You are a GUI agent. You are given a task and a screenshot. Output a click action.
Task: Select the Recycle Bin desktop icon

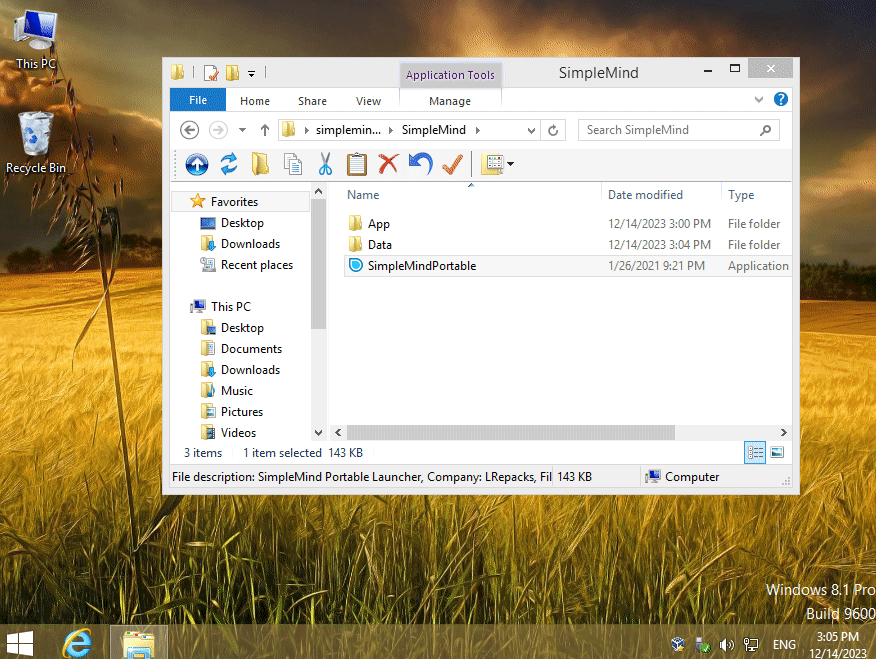(x=36, y=143)
